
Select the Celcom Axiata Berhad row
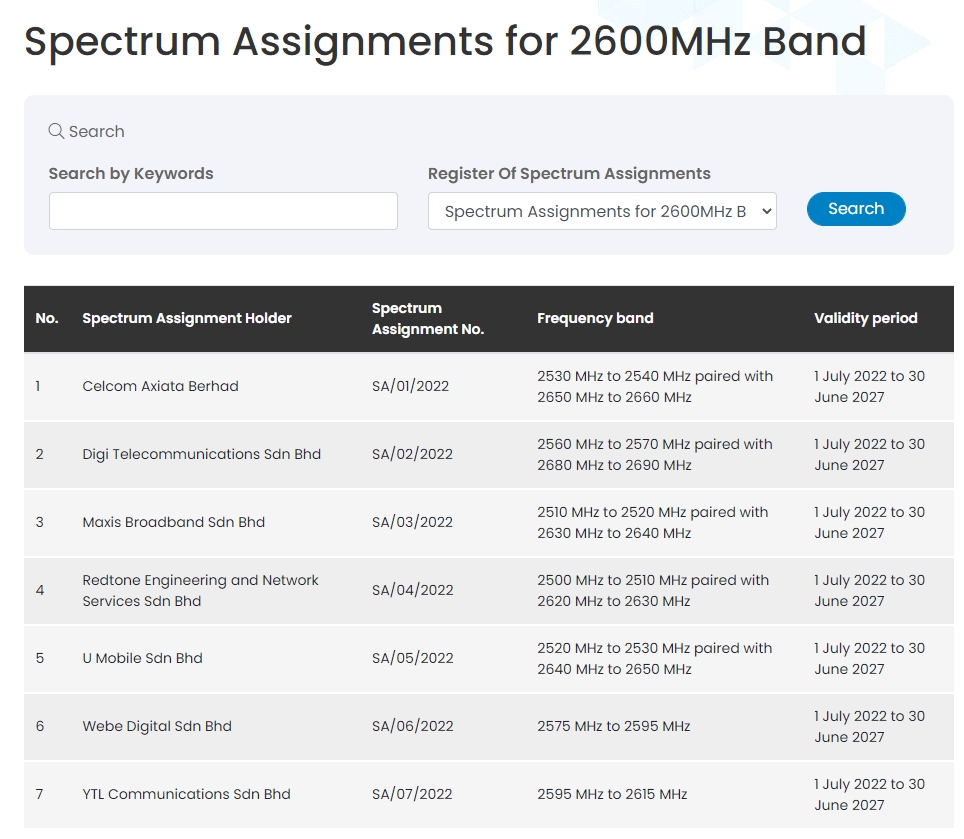pyautogui.click(x=160, y=386)
